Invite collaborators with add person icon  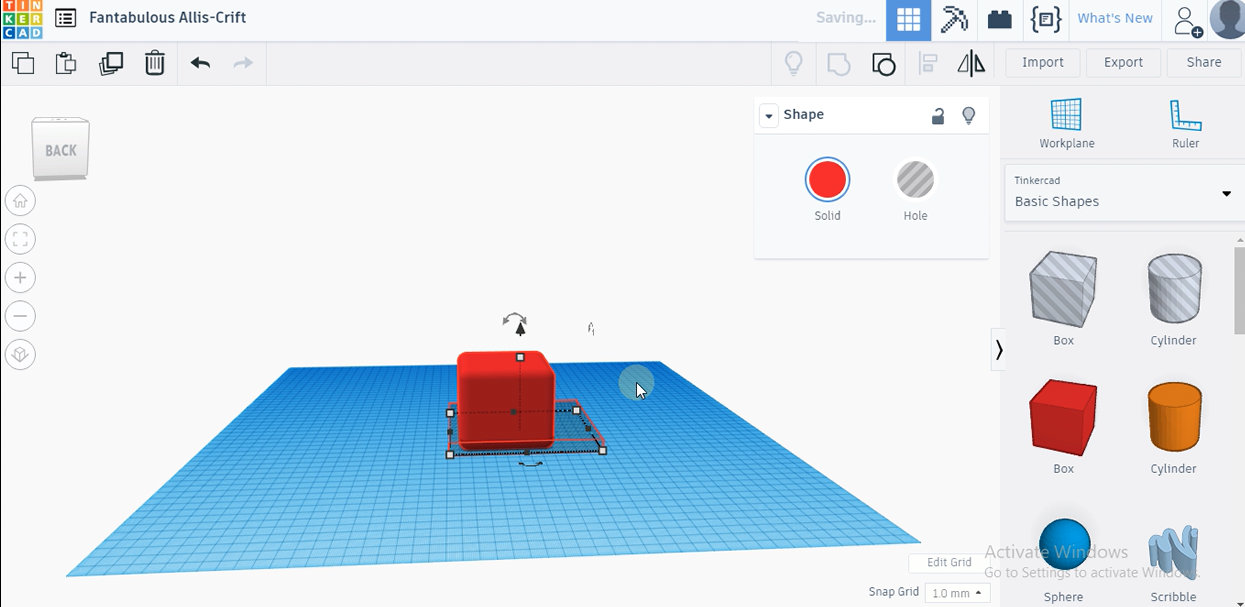(1188, 20)
